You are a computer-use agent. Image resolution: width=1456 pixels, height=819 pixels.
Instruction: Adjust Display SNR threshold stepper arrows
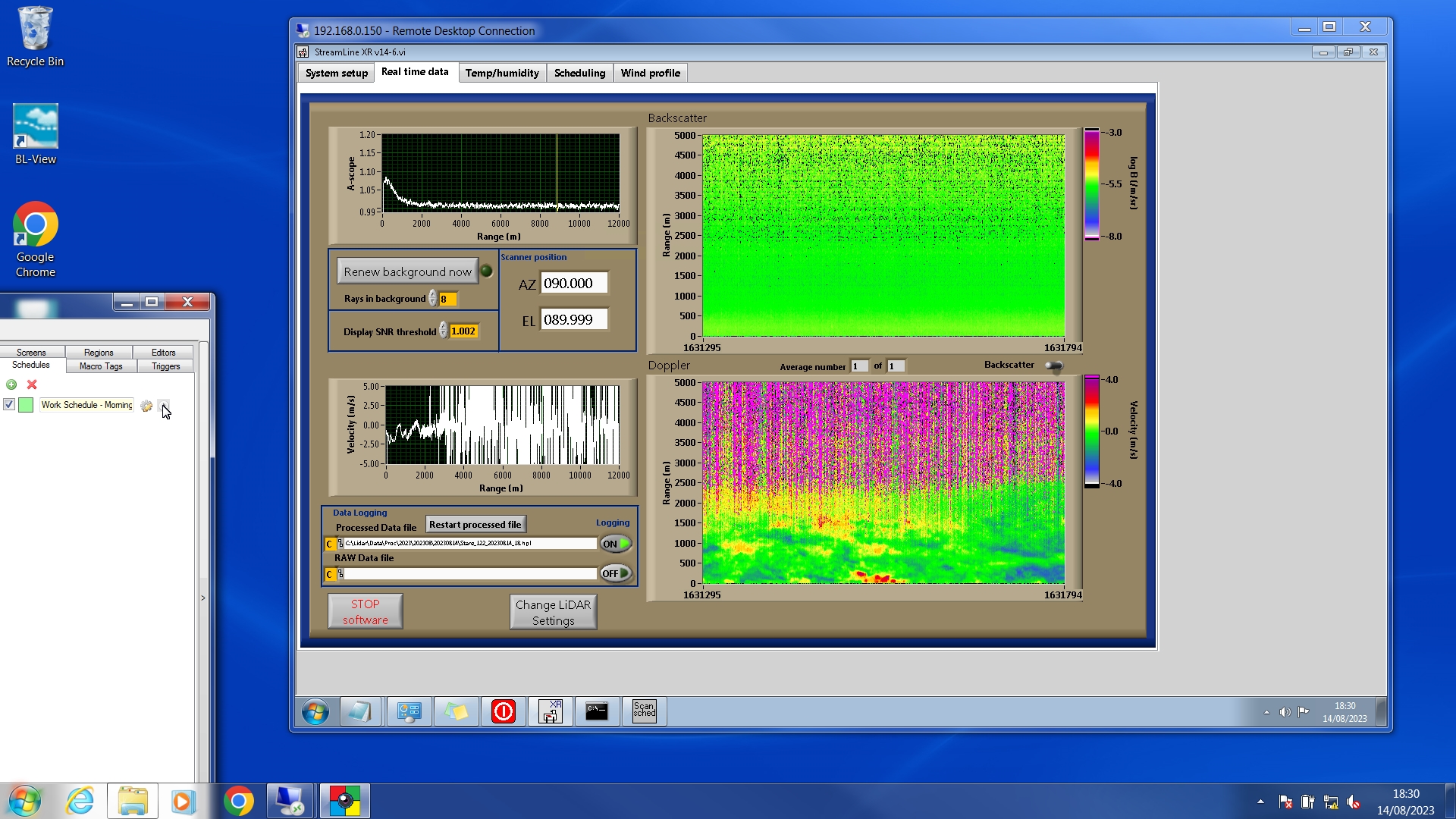(444, 331)
